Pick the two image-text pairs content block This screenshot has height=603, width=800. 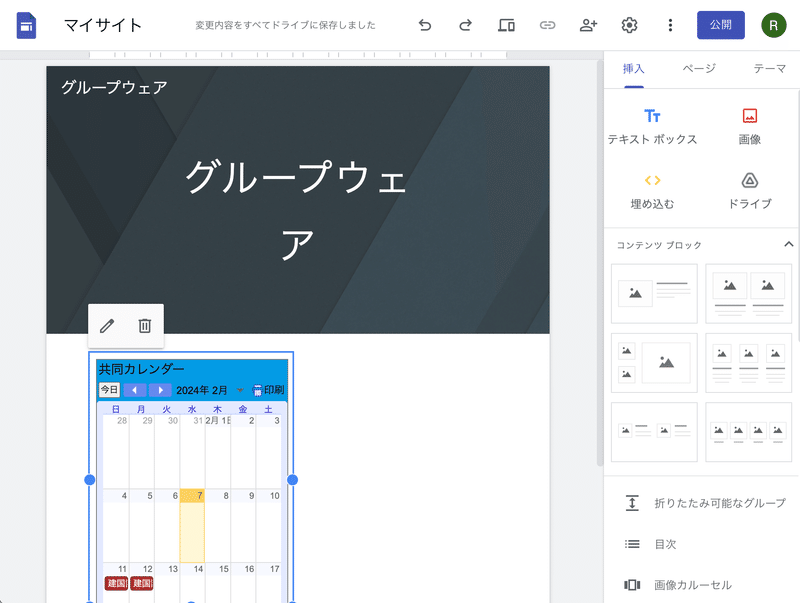coord(654,432)
